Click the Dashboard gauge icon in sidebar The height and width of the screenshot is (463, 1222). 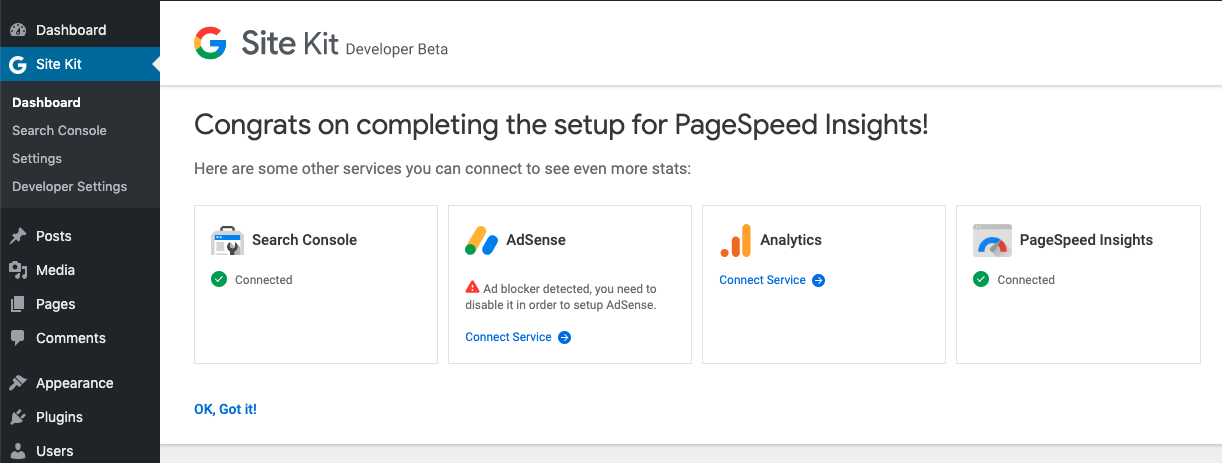(17, 30)
